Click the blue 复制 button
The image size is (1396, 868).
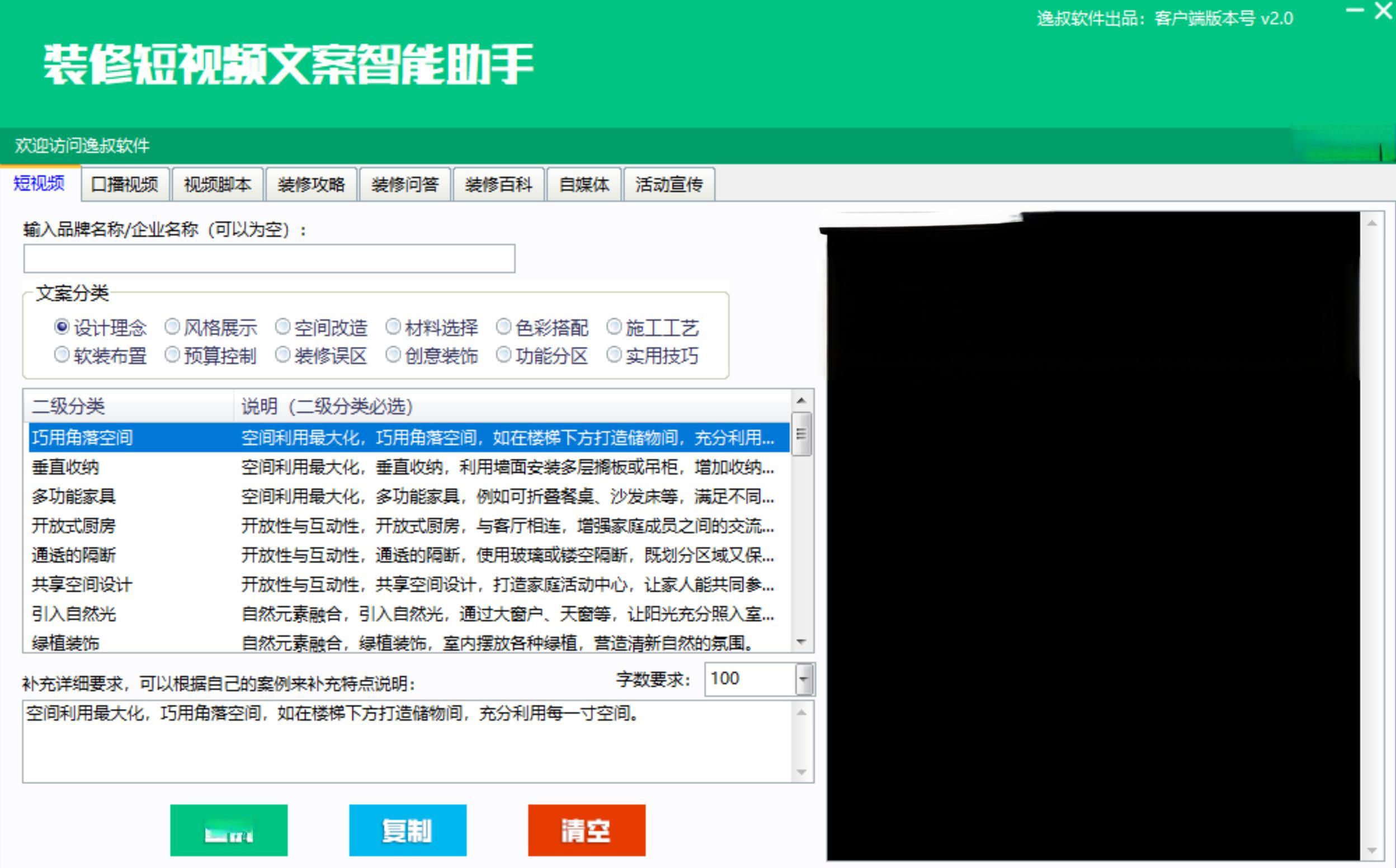coord(408,830)
